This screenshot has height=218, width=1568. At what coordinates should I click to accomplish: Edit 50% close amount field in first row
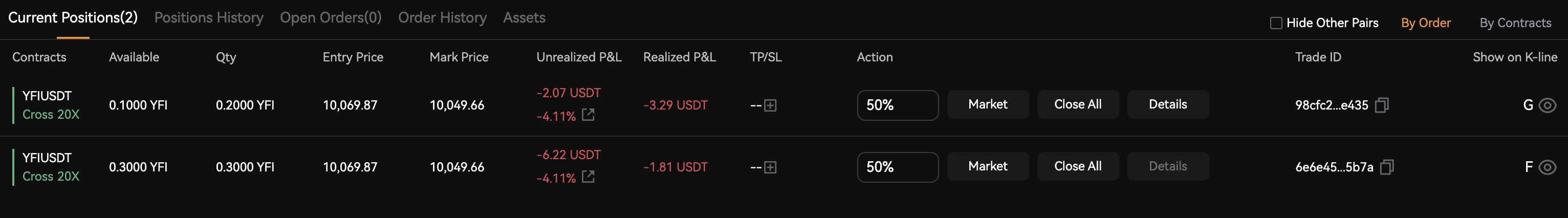click(897, 105)
